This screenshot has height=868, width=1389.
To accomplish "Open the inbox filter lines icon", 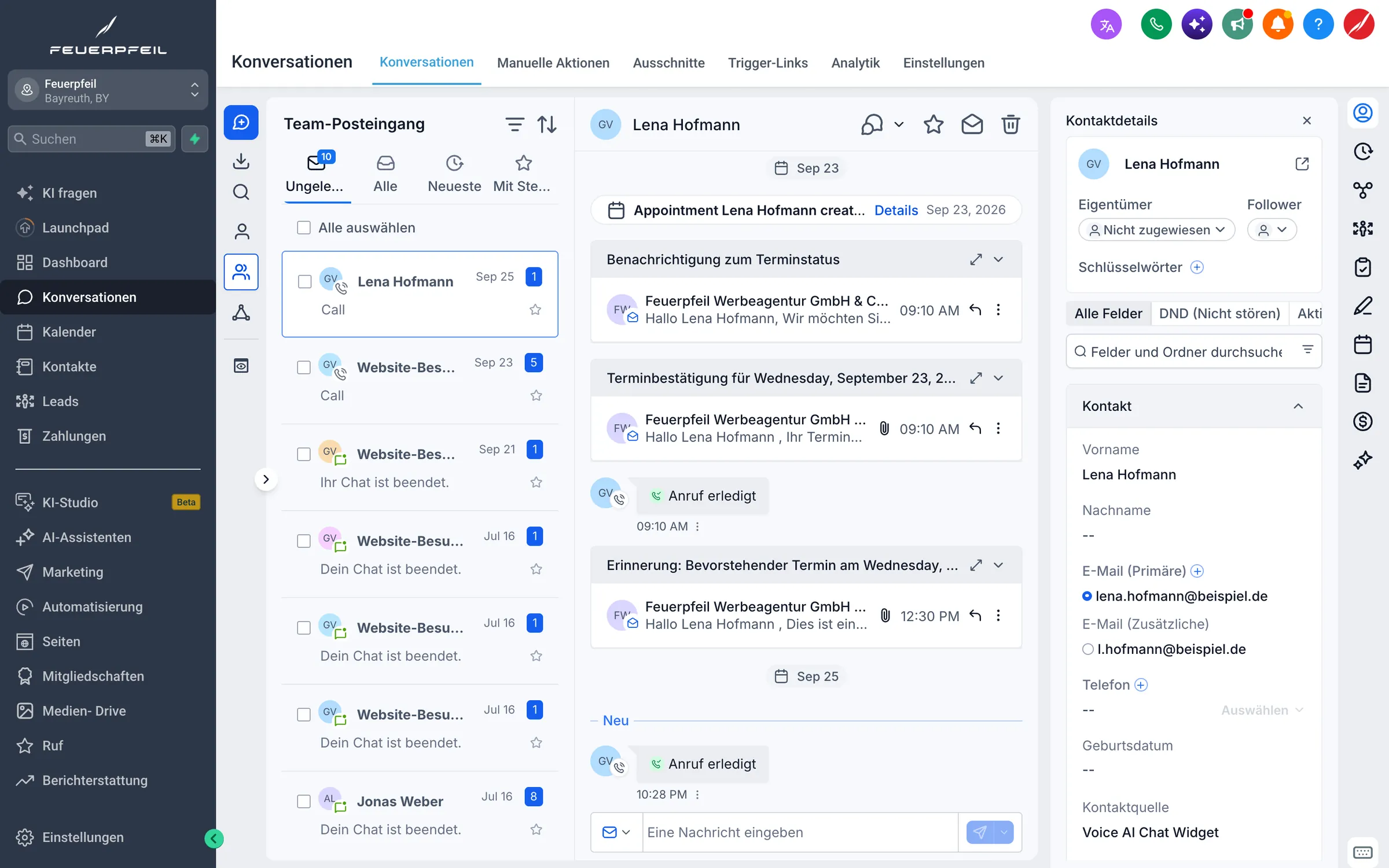I will (x=515, y=124).
